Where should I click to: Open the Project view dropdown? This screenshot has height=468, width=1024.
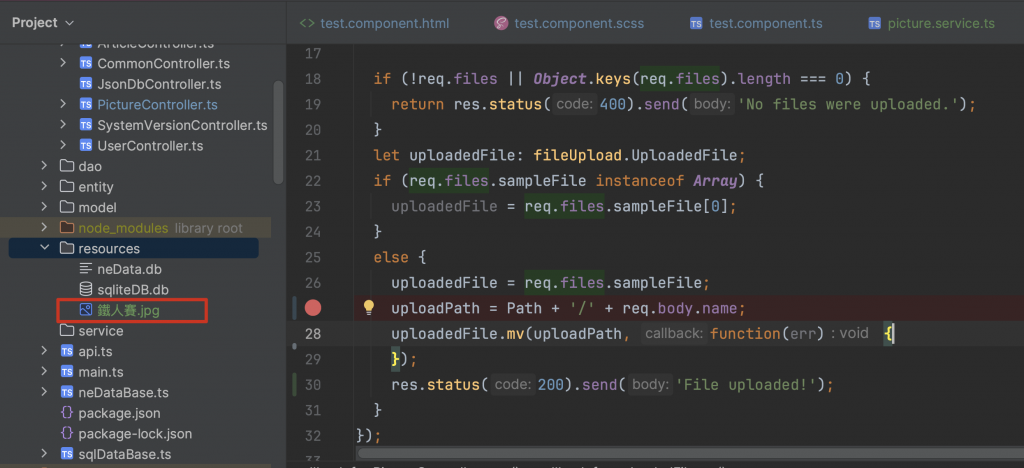43,23
